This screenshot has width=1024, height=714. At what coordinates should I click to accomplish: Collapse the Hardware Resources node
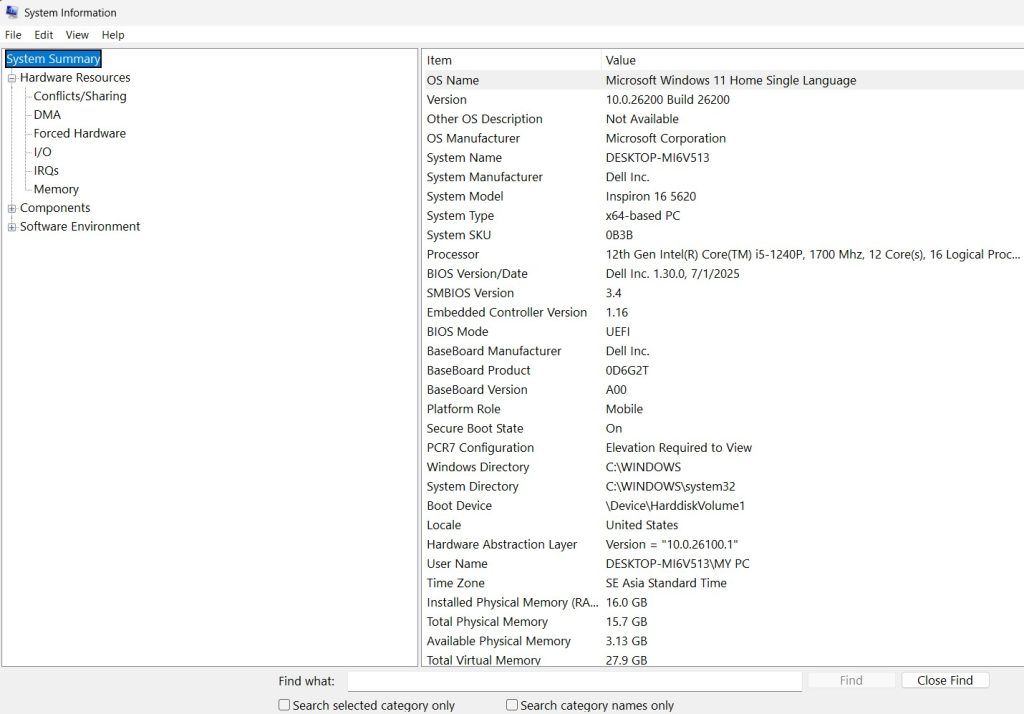tap(12, 78)
